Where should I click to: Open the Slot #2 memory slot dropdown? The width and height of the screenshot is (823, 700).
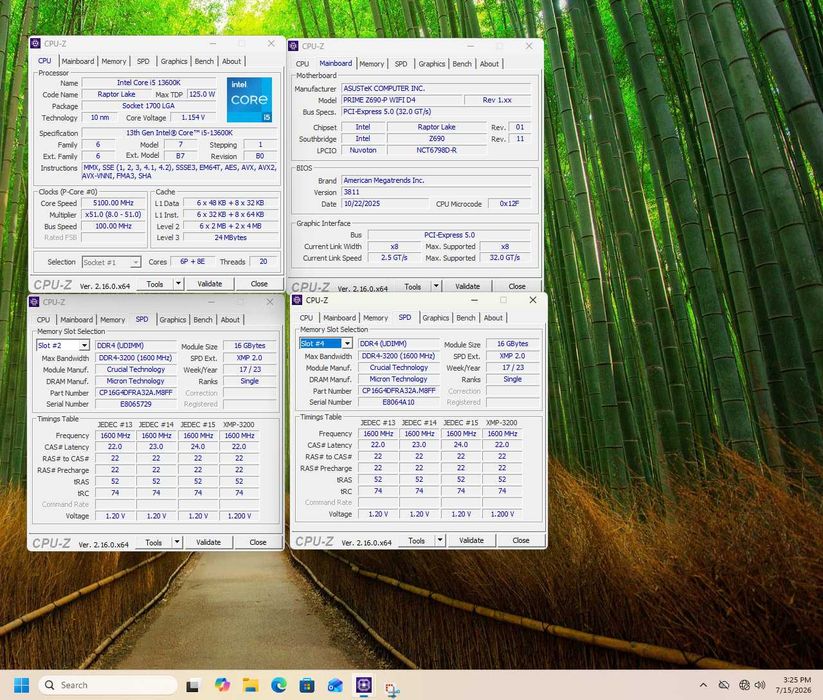coord(84,345)
